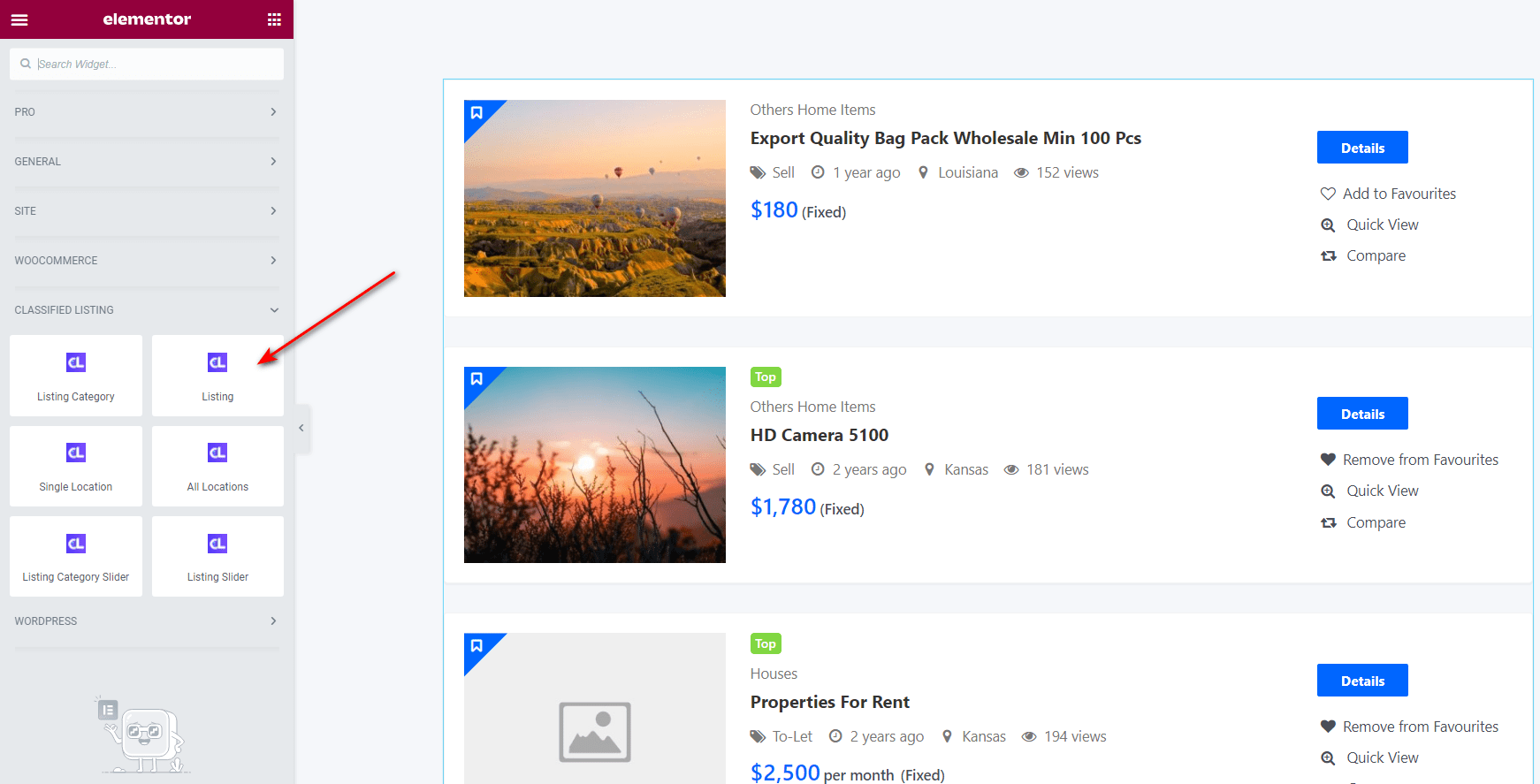Open the placeholder image listing thumbnail

[x=595, y=709]
